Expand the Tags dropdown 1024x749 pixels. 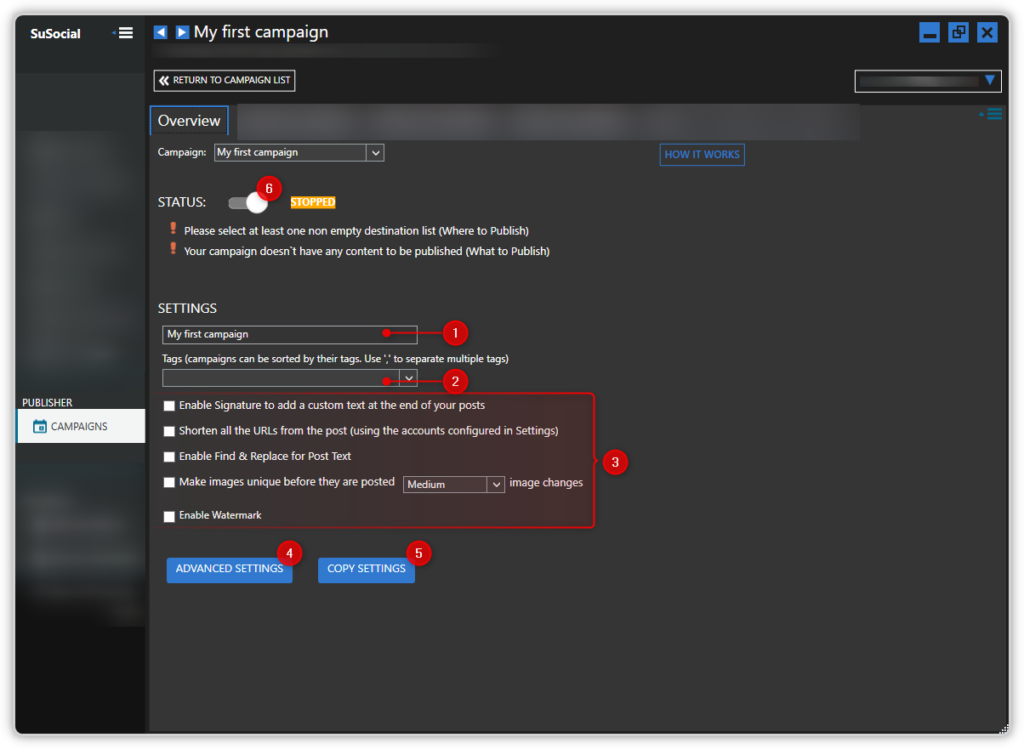pyautogui.click(x=408, y=378)
